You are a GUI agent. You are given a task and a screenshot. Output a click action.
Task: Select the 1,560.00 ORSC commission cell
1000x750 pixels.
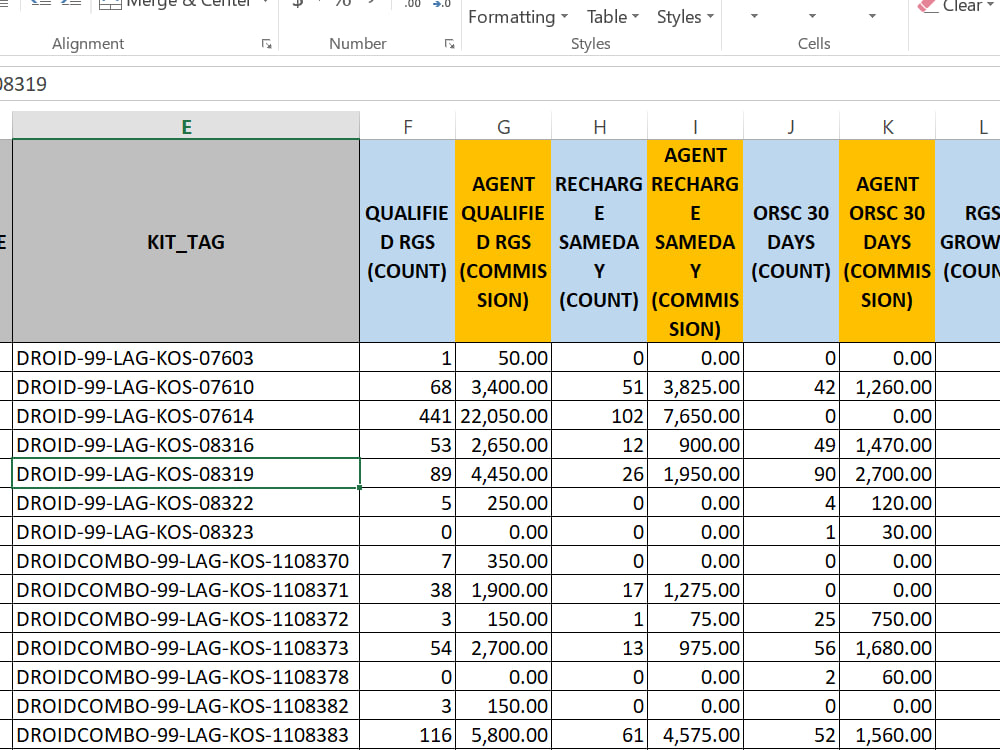pyautogui.click(x=887, y=735)
